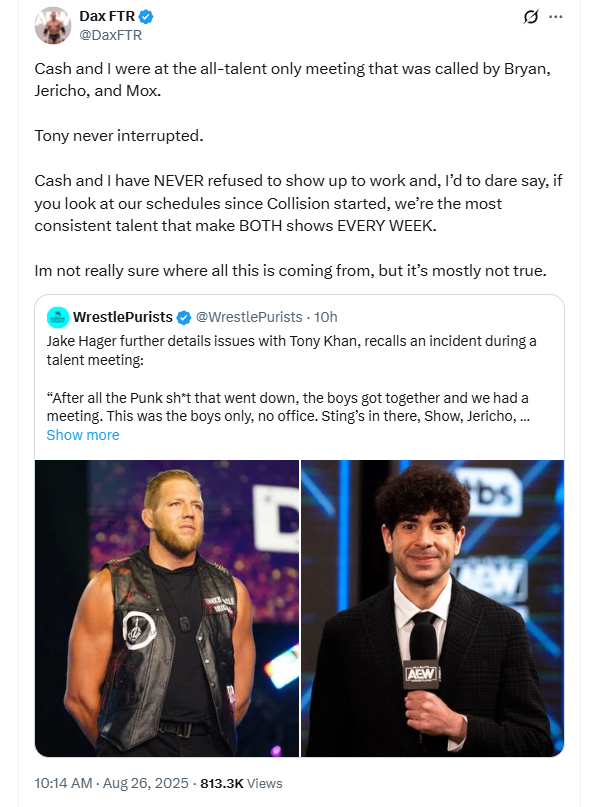Screen dimensions: 600x807
Task: Open the right photo with AEW microphone
Action: [x=432, y=607]
